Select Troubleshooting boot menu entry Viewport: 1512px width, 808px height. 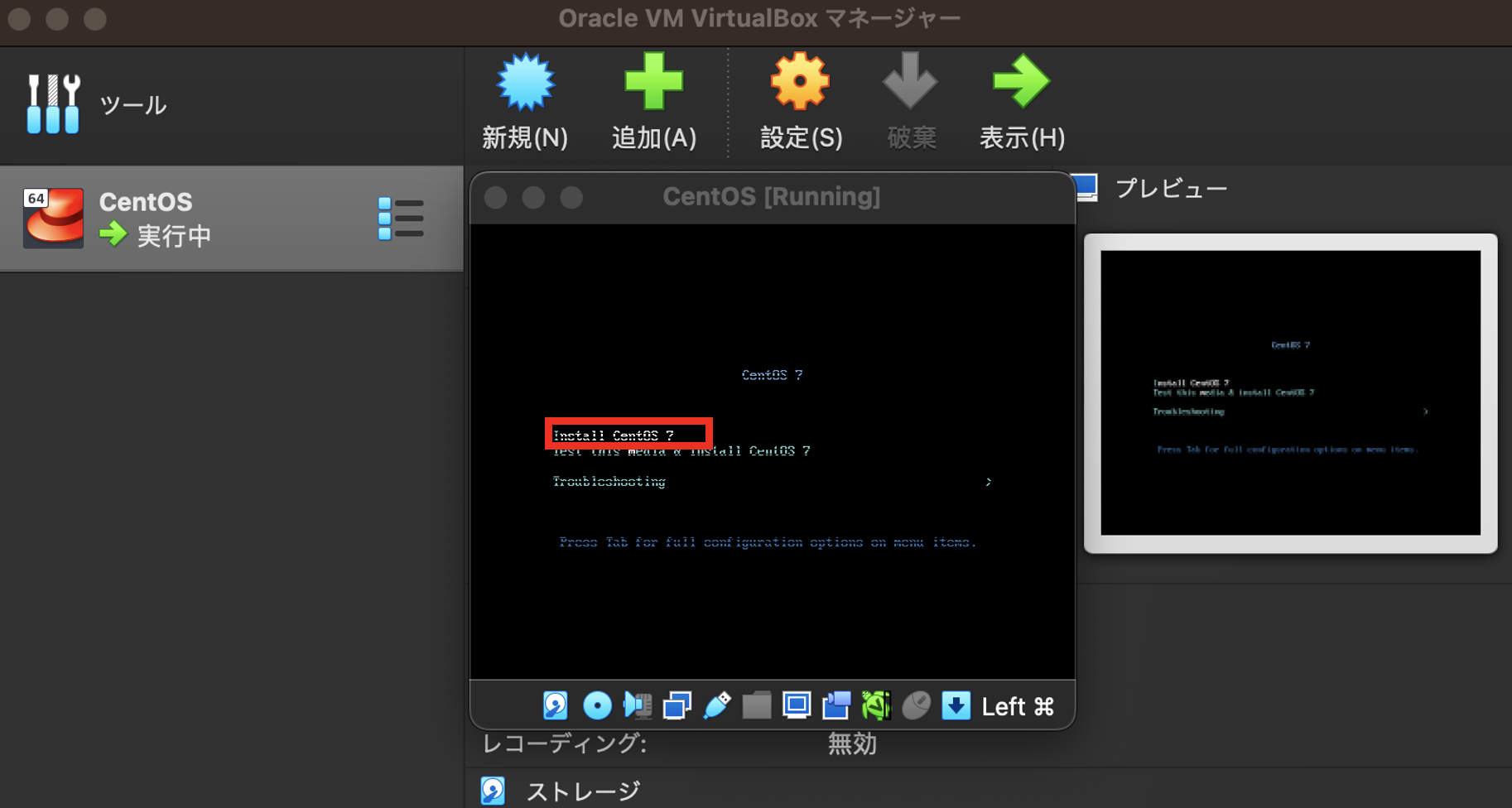coord(609,482)
